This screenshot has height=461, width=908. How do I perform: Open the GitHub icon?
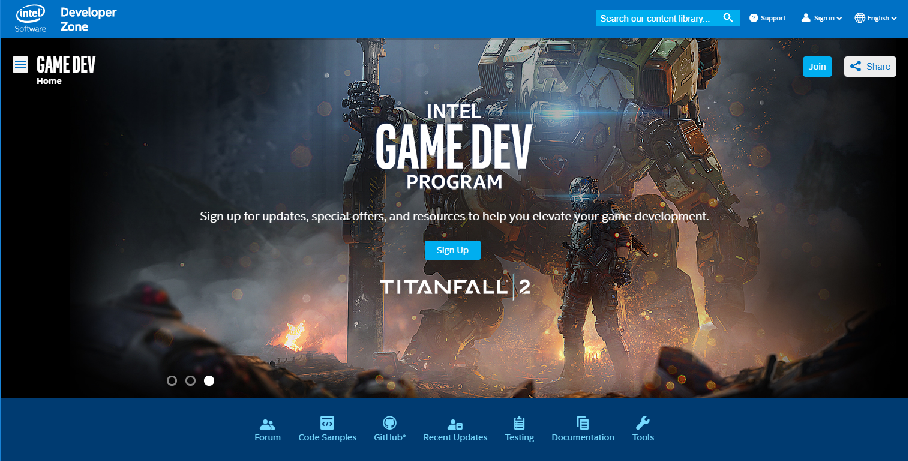tap(390, 423)
